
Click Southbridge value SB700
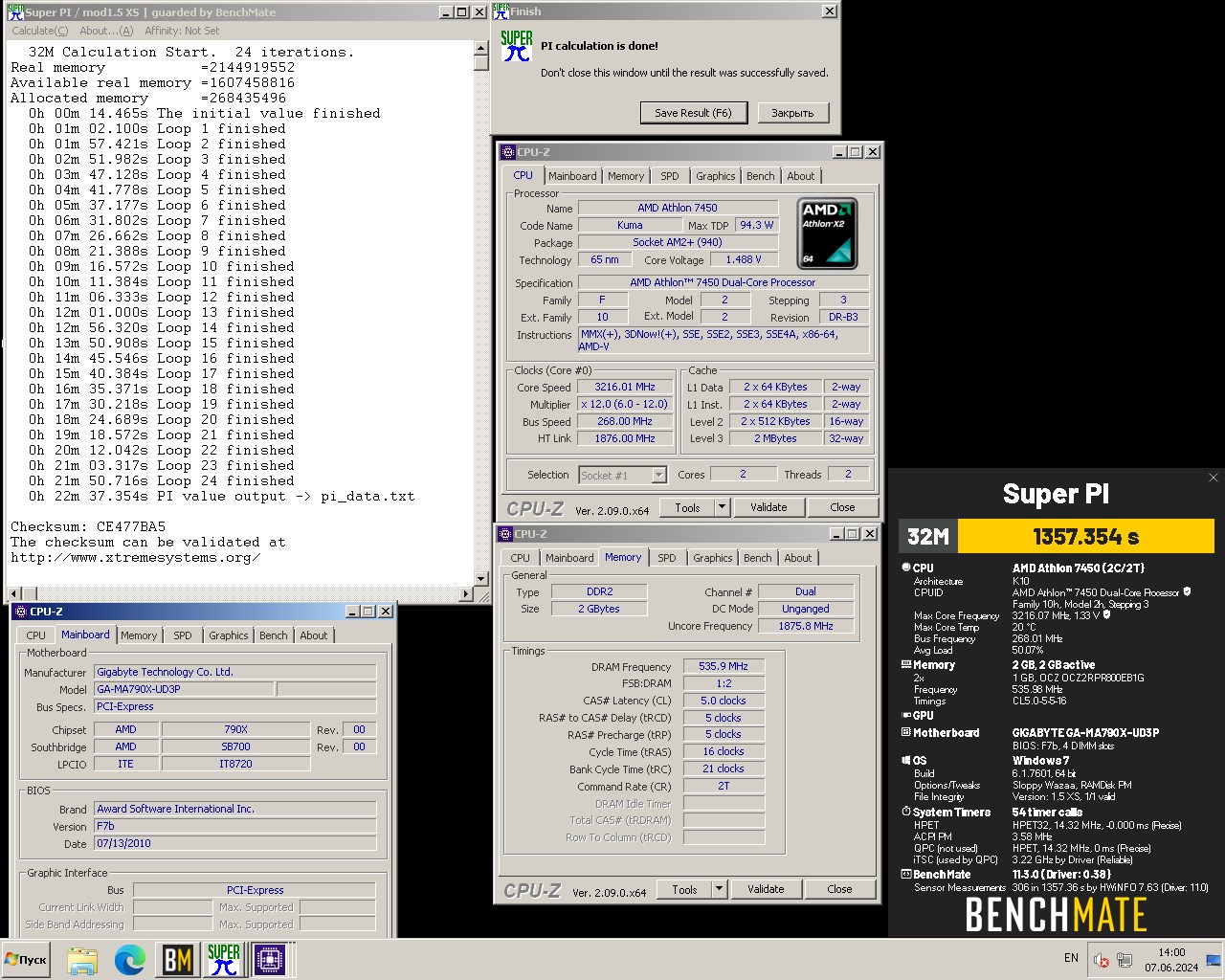pos(235,746)
